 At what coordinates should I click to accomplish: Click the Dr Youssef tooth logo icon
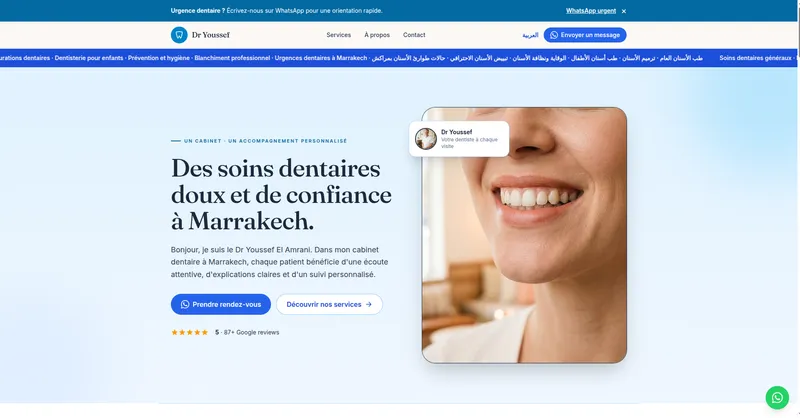pyautogui.click(x=179, y=35)
